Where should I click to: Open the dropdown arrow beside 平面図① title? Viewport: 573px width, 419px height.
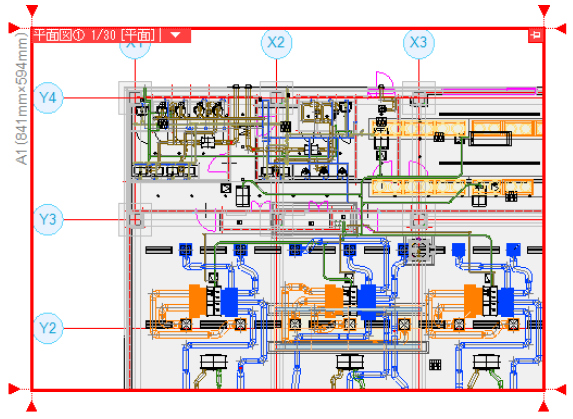pos(176,35)
